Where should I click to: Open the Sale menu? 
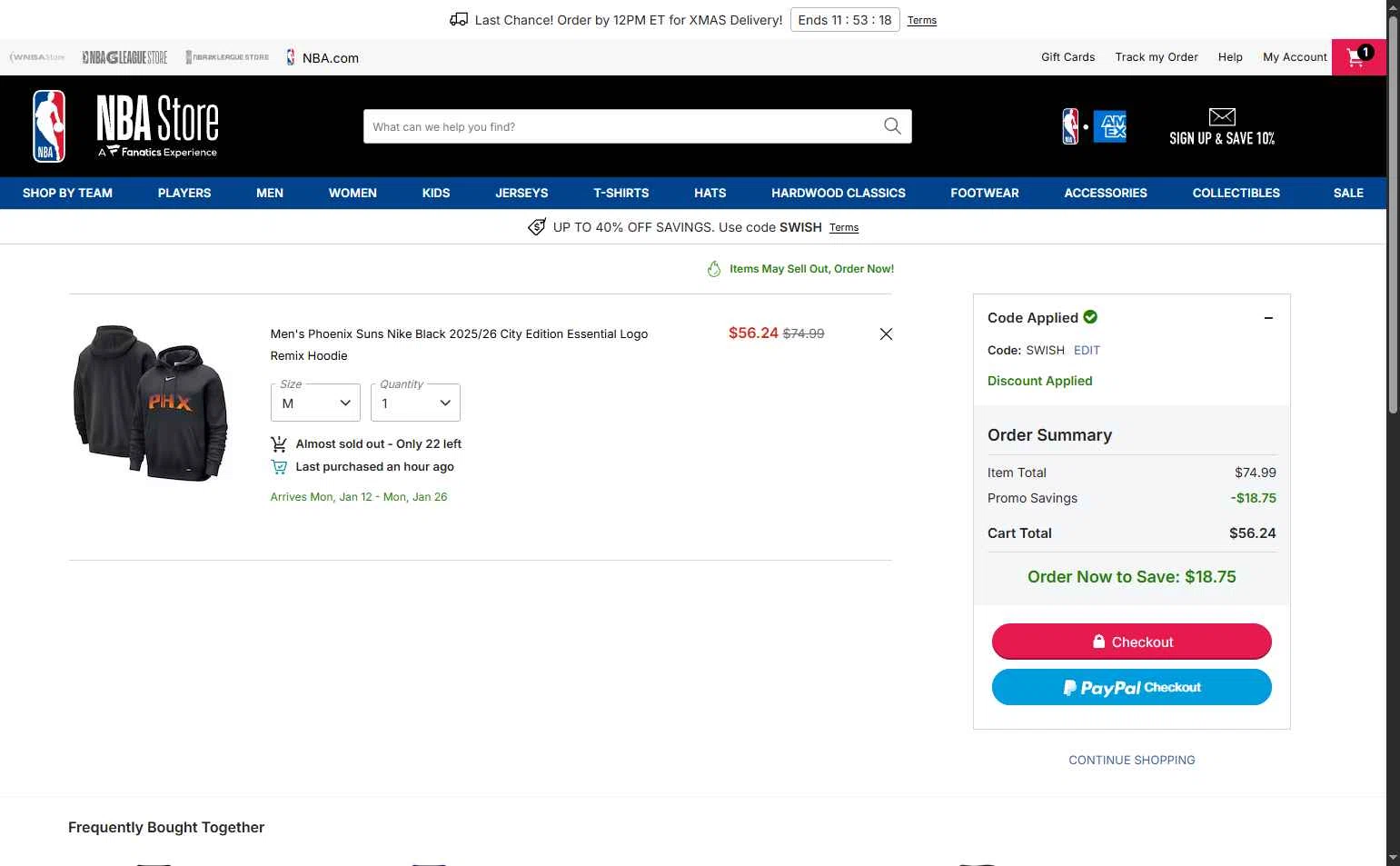[x=1348, y=193]
